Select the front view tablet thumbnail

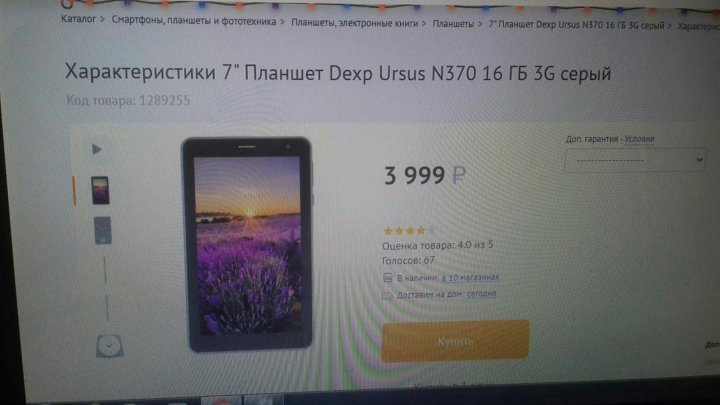(100, 190)
